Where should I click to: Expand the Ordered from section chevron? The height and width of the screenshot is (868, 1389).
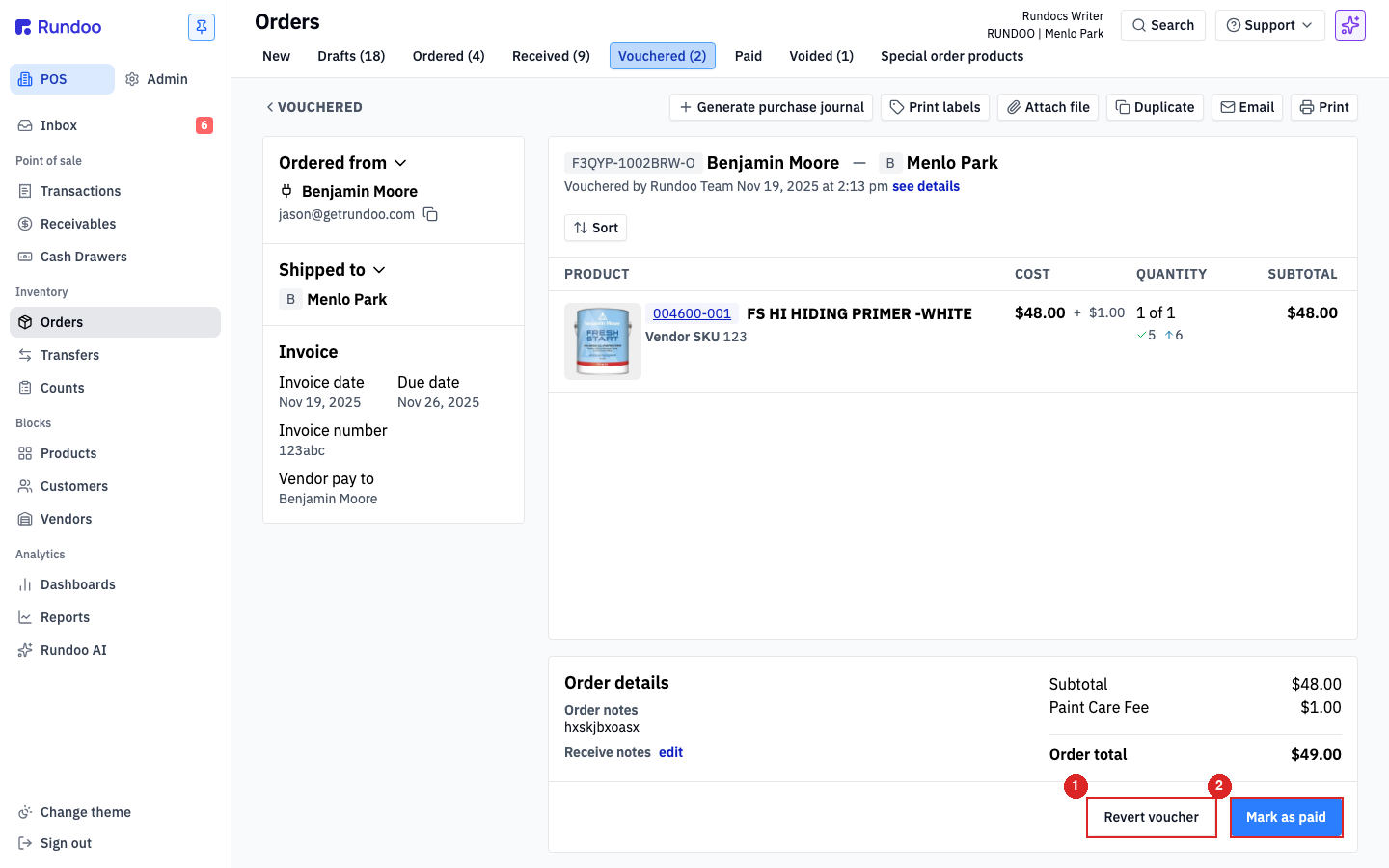coord(400,163)
